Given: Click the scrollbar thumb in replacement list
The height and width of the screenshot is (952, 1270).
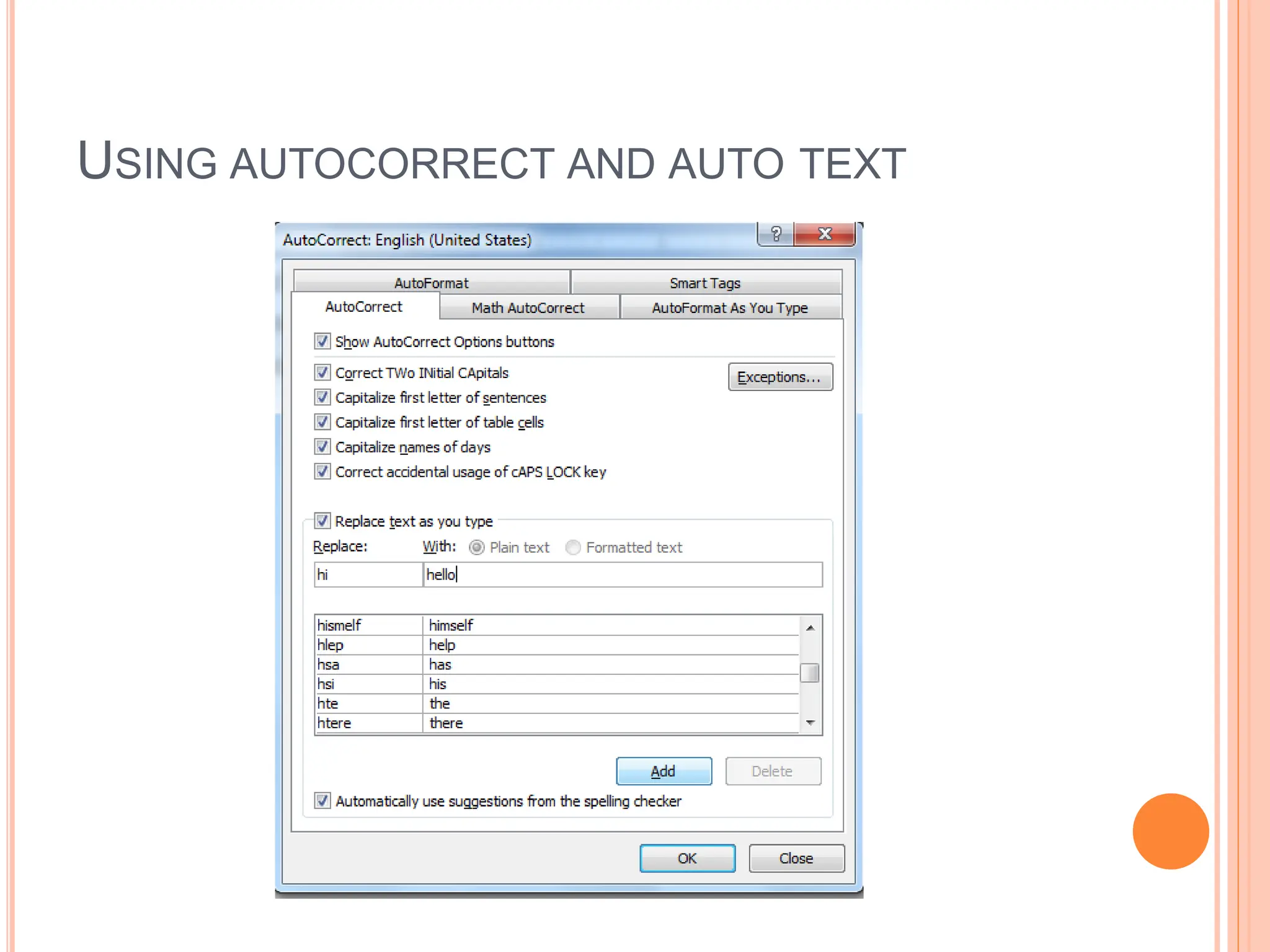Looking at the screenshot, I should click(810, 672).
